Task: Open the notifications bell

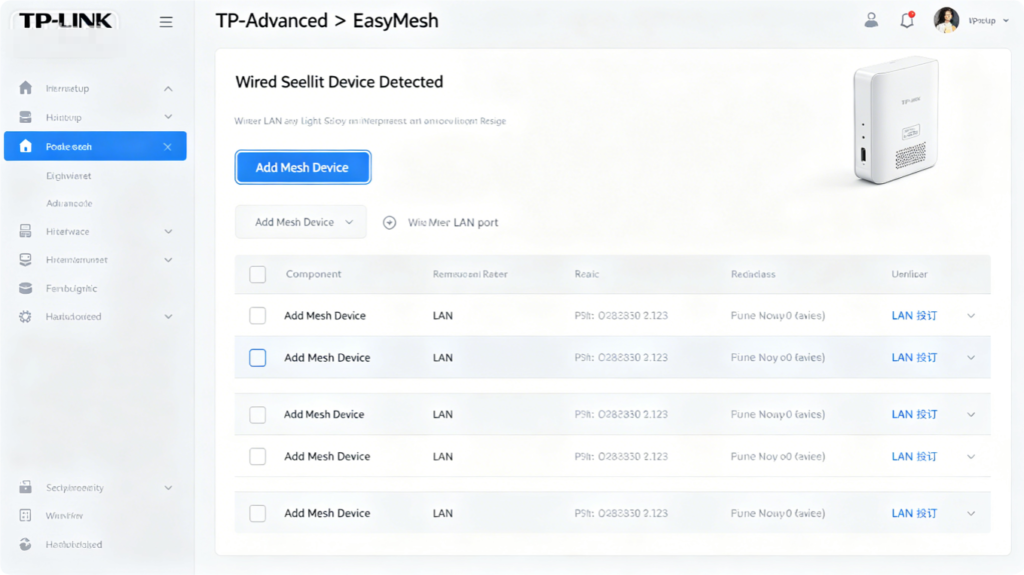Action: [x=907, y=20]
